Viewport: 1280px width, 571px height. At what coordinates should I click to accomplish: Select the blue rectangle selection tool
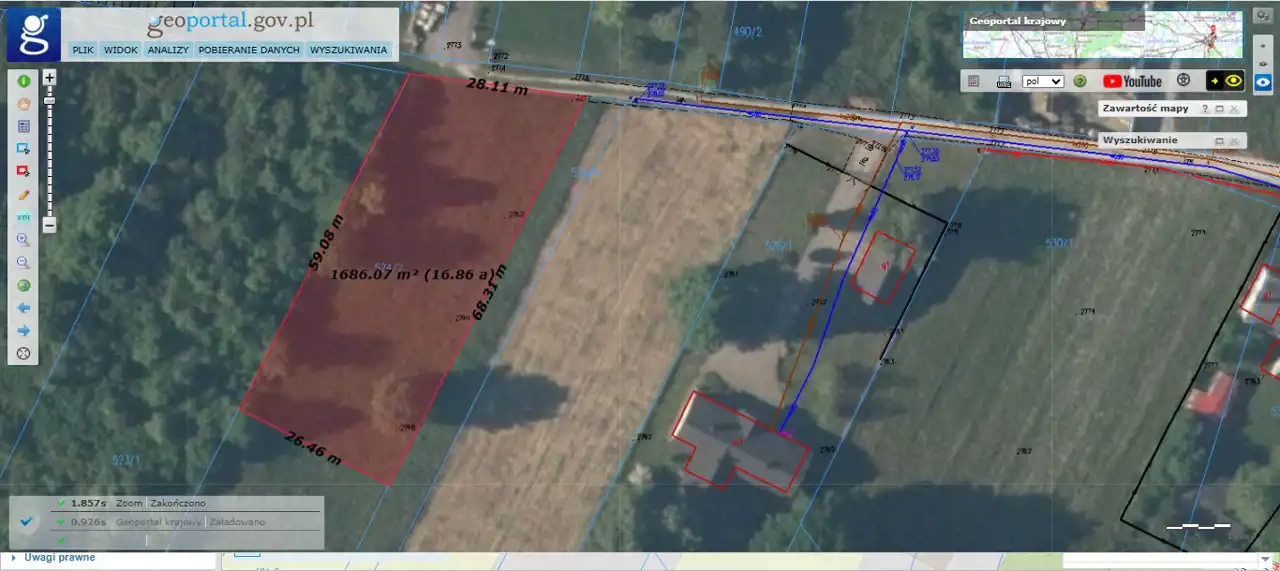(x=23, y=148)
